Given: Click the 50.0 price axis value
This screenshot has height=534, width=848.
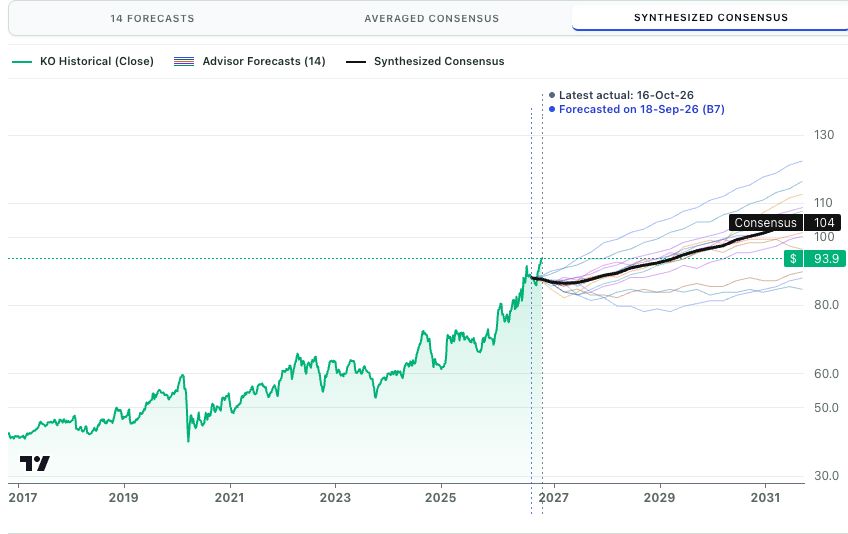Looking at the screenshot, I should [x=826, y=407].
